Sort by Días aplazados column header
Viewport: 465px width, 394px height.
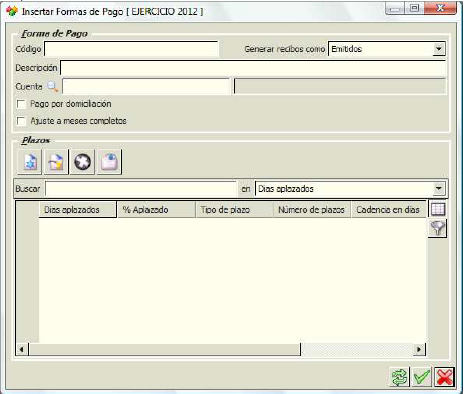pyautogui.click(x=78, y=210)
